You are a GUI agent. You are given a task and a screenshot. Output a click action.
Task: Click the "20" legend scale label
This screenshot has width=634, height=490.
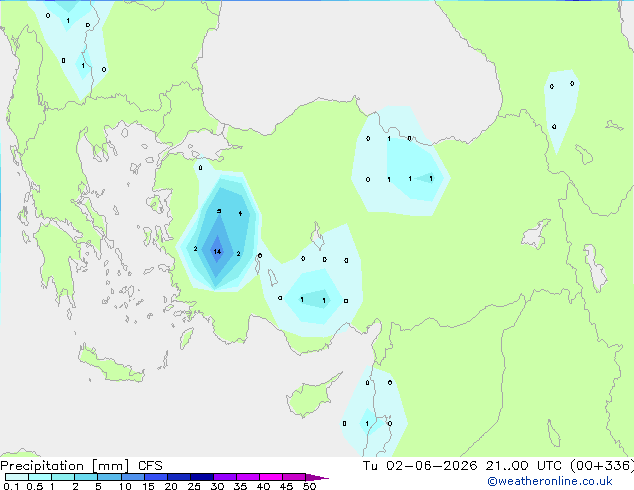pos(171,486)
